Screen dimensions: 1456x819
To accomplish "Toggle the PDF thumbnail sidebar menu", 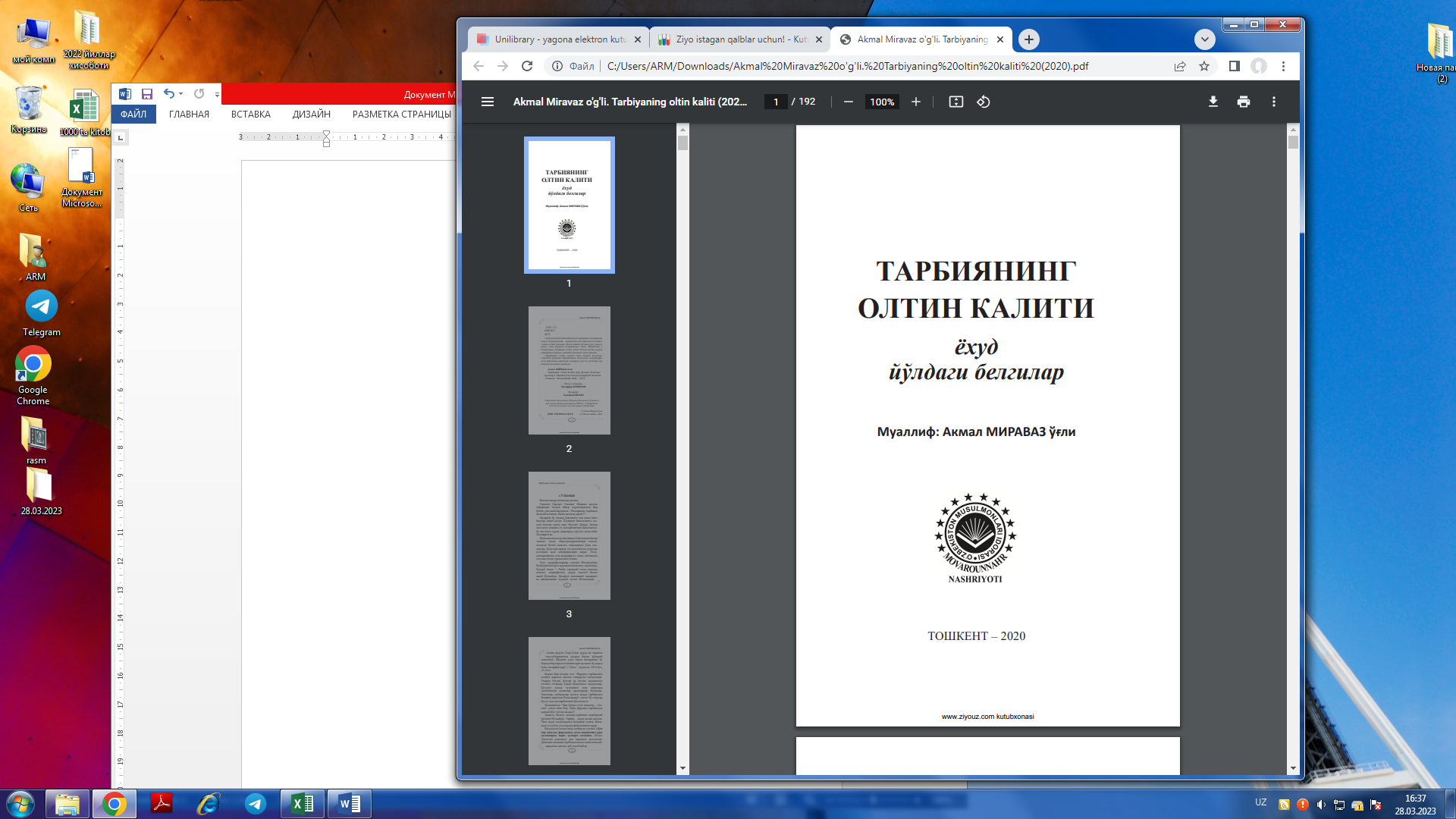I will (x=488, y=102).
